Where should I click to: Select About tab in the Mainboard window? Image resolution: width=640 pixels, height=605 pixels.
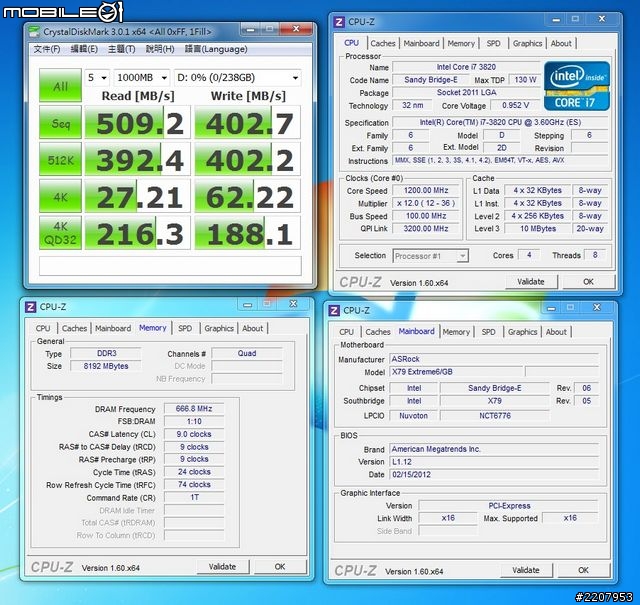[x=556, y=332]
